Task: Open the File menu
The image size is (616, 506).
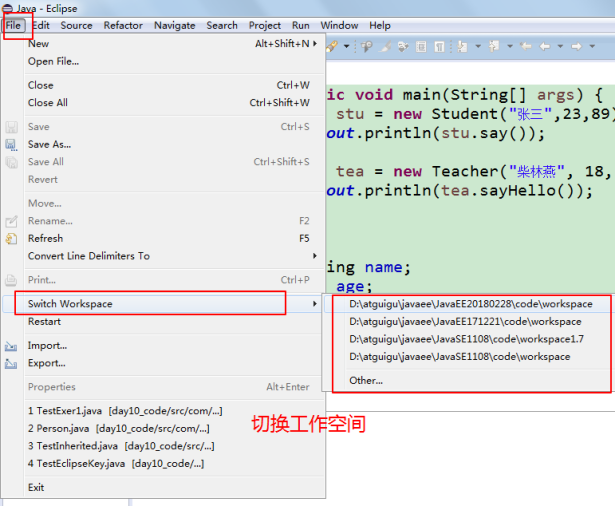Action: point(13,26)
